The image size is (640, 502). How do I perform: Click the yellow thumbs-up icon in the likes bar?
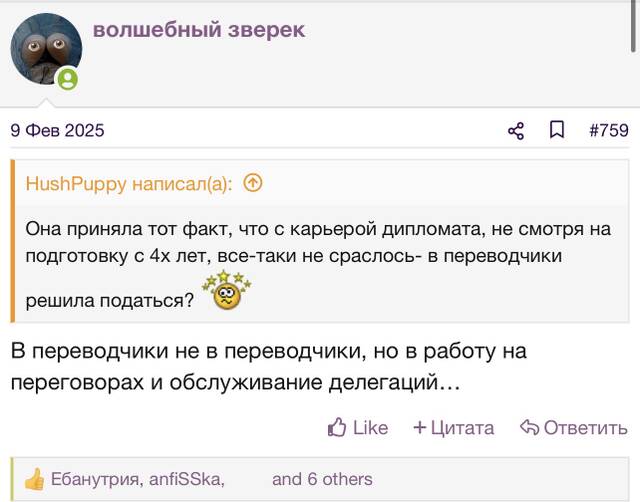(35, 479)
